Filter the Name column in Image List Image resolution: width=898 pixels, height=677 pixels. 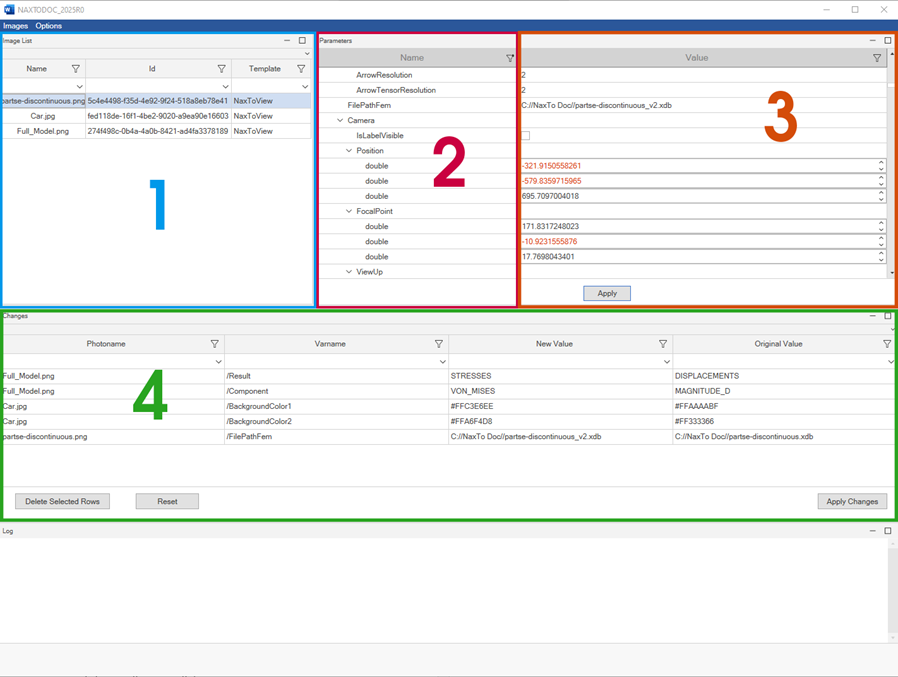(76, 69)
